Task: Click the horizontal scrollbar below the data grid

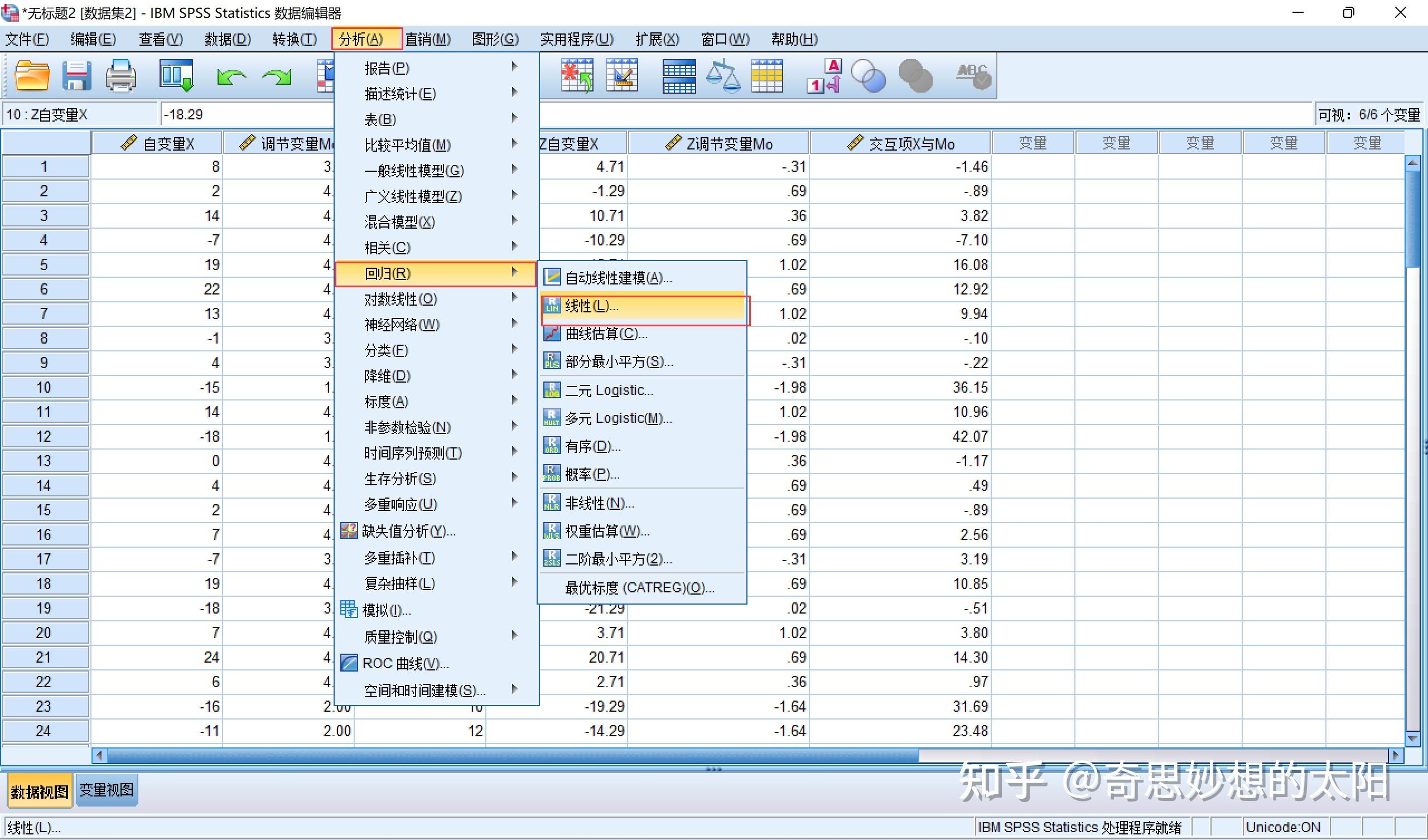Action: [x=510, y=756]
